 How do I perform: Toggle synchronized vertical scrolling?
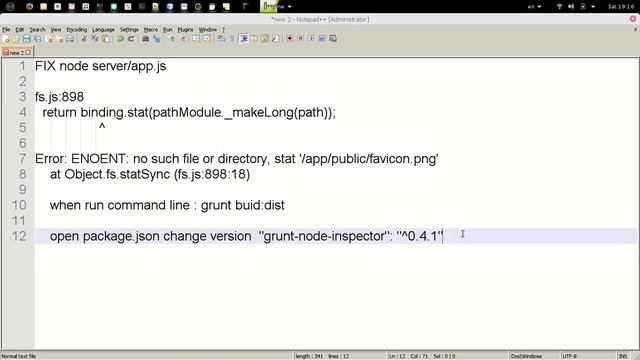pyautogui.click(x=196, y=39)
